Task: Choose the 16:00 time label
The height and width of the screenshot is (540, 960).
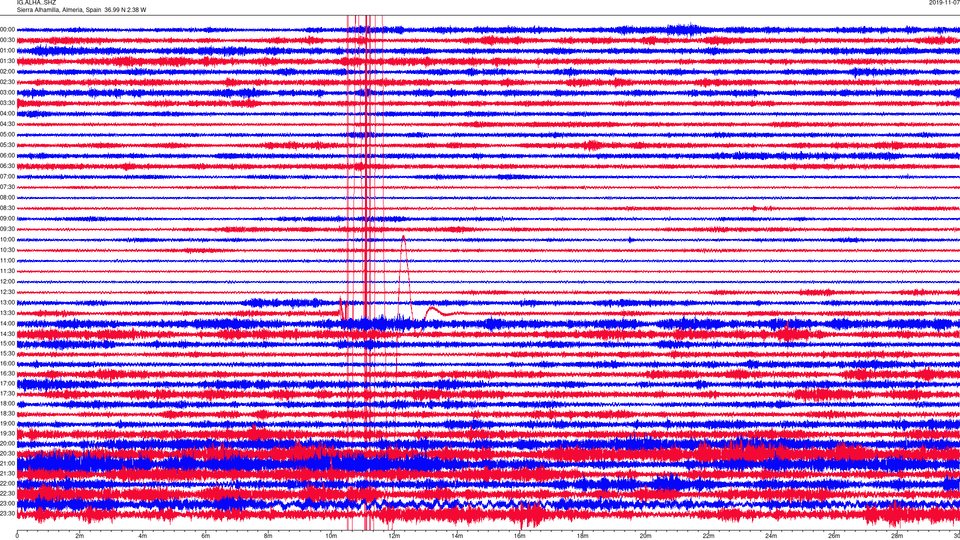Action: (x=7, y=364)
